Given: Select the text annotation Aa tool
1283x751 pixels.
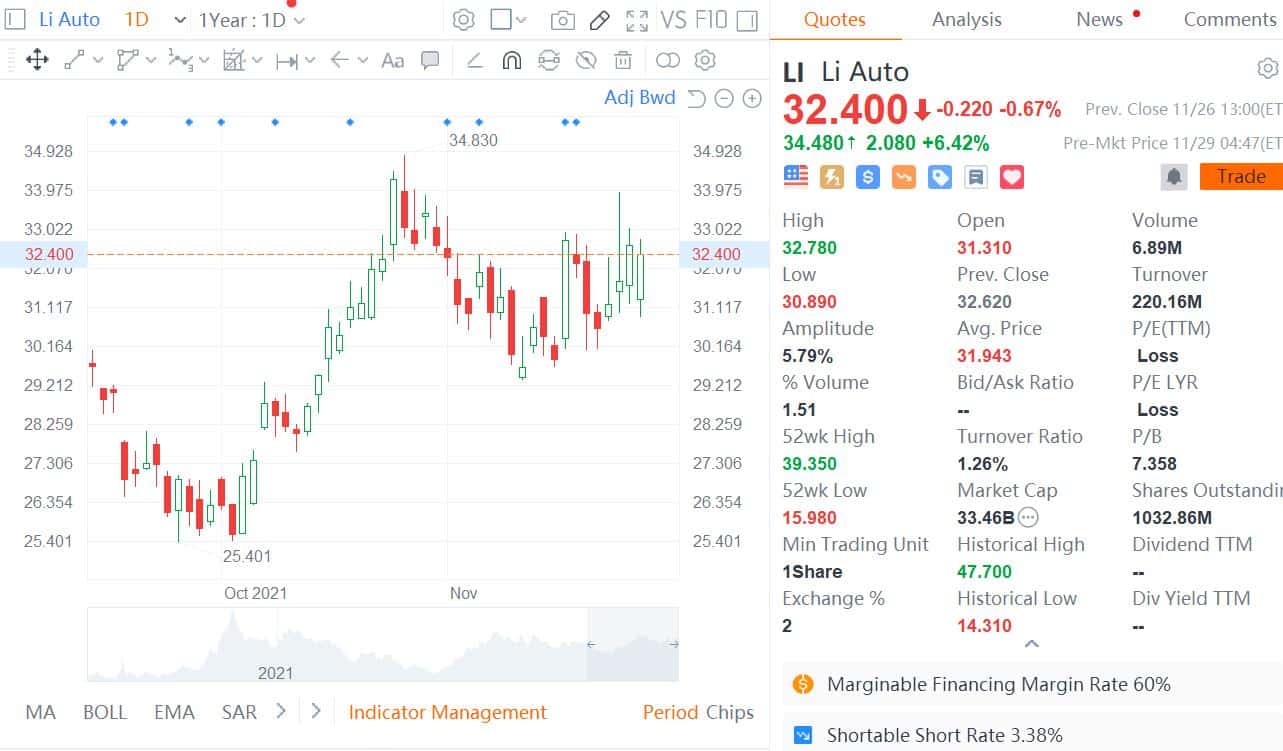Looking at the screenshot, I should click(x=391, y=60).
